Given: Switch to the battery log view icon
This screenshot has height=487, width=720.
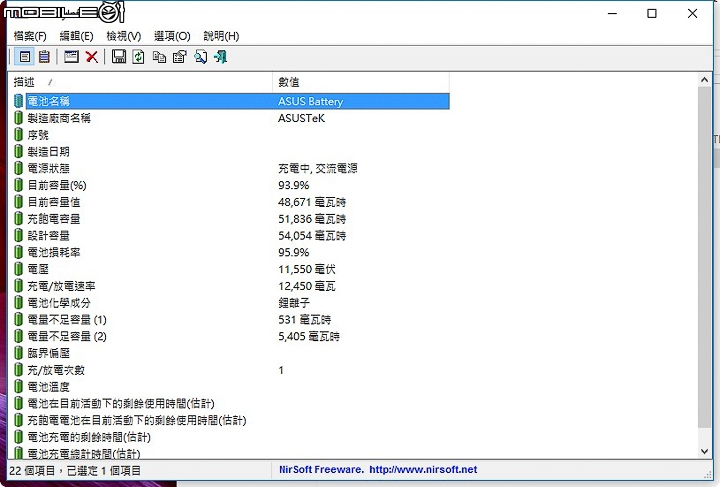Looking at the screenshot, I should coord(44,57).
